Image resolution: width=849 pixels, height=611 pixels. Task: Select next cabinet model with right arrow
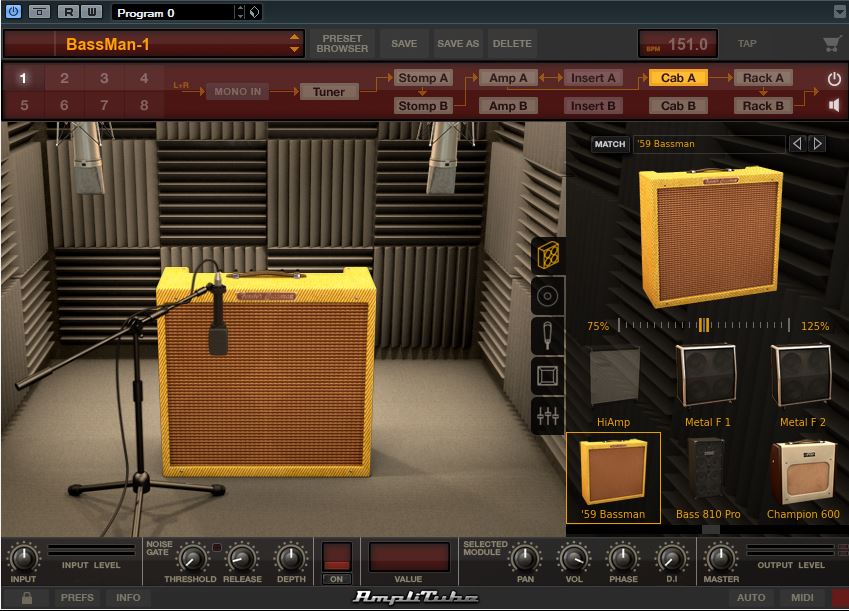click(x=818, y=144)
